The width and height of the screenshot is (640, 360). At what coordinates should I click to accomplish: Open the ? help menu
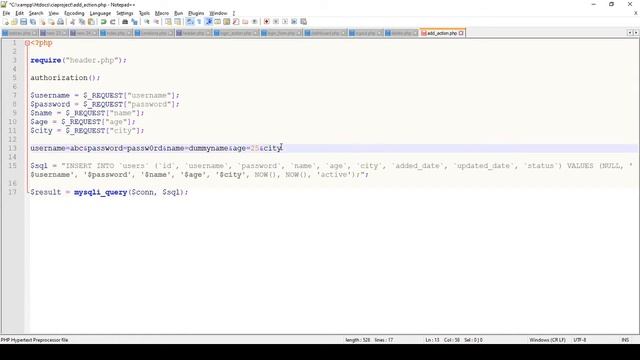[x=234, y=13]
